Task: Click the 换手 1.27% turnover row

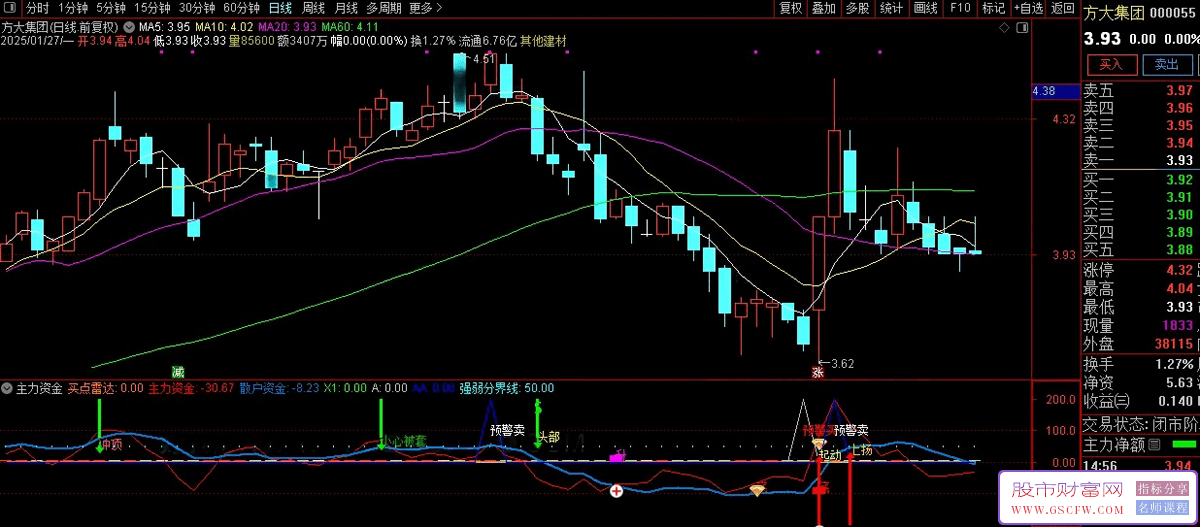Action: [x=1140, y=364]
